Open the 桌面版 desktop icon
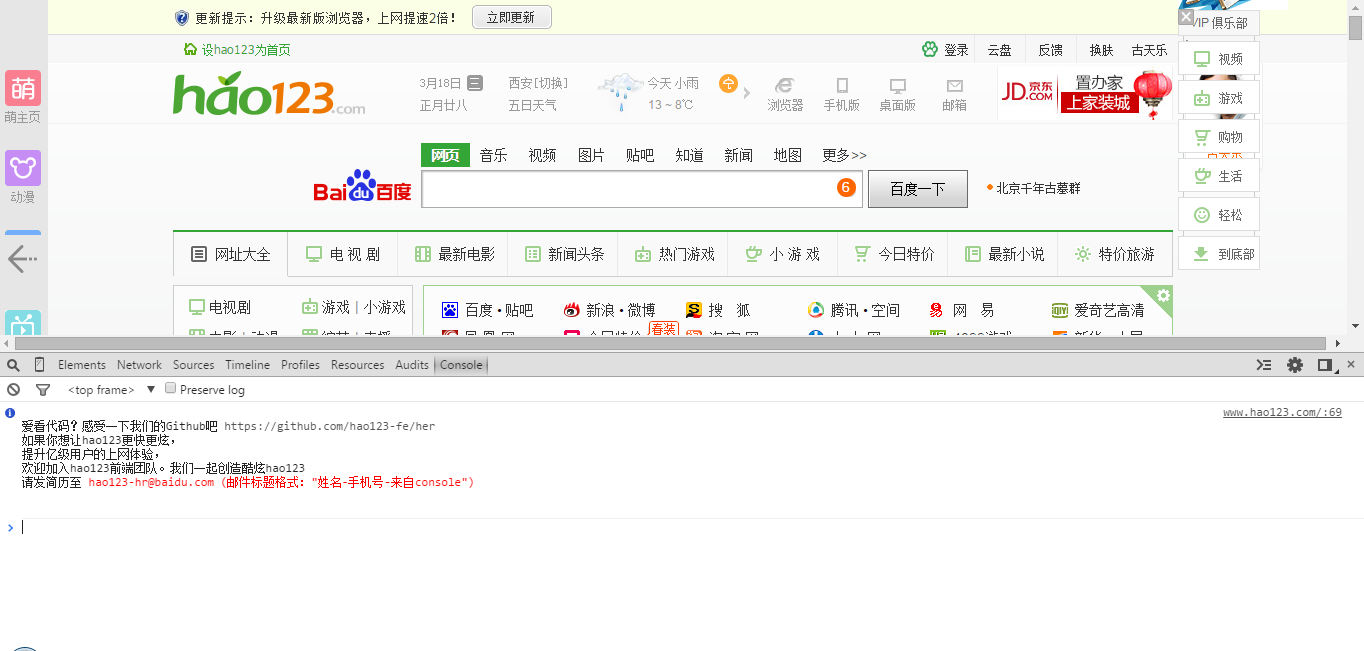The width and height of the screenshot is (1364, 651). tap(897, 94)
